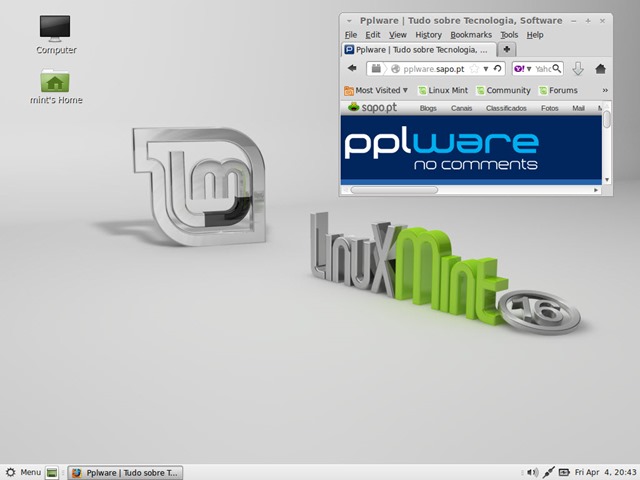
Task: Show more bookmarks with the chevron
Action: point(605,90)
